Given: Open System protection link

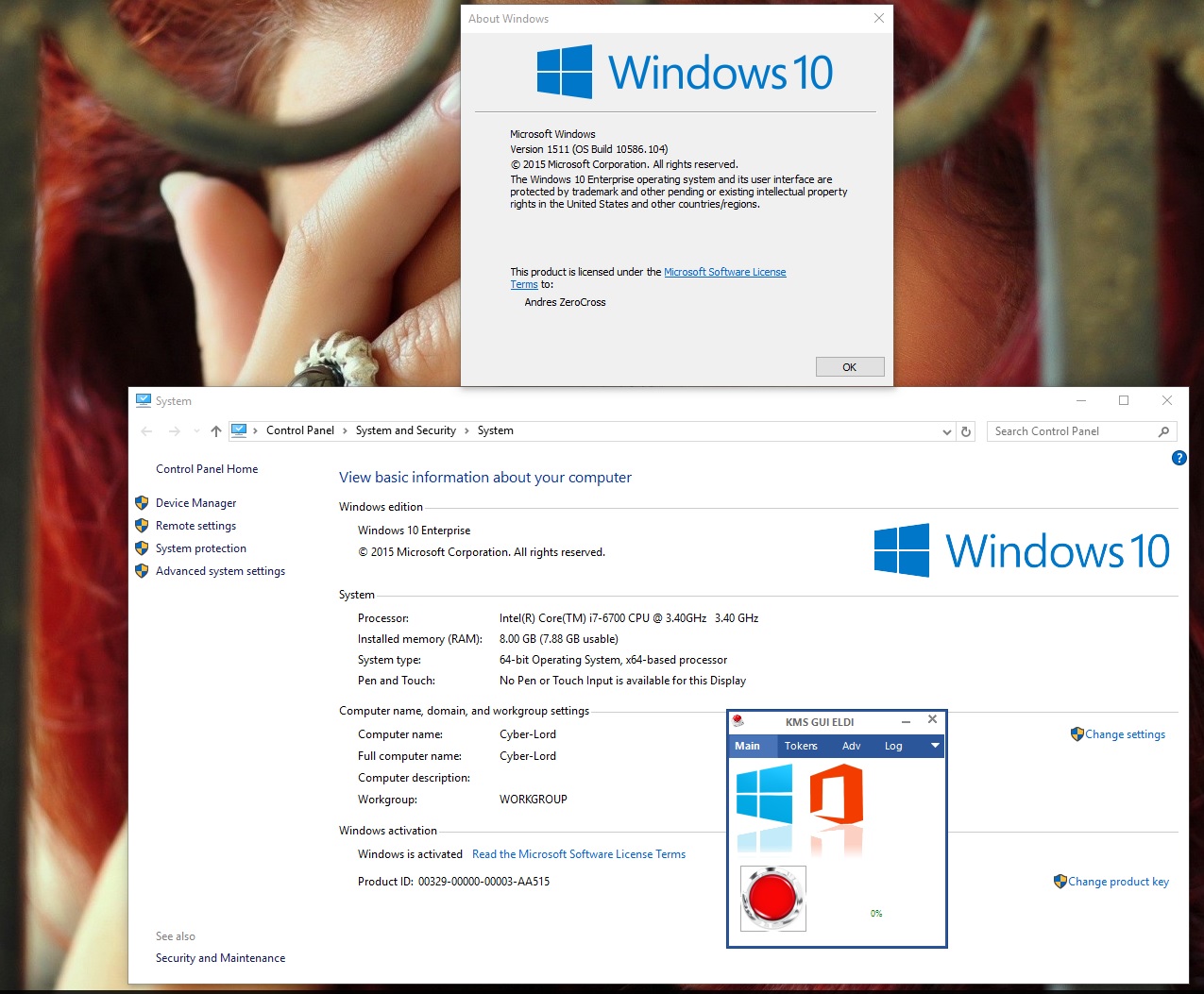Looking at the screenshot, I should [201, 548].
